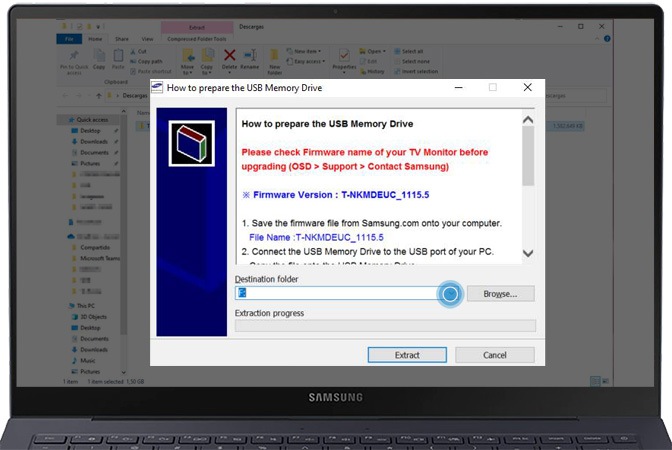Click the sidebar scroll-down arrow in Explorer
The image size is (672, 450).
tap(123, 372)
